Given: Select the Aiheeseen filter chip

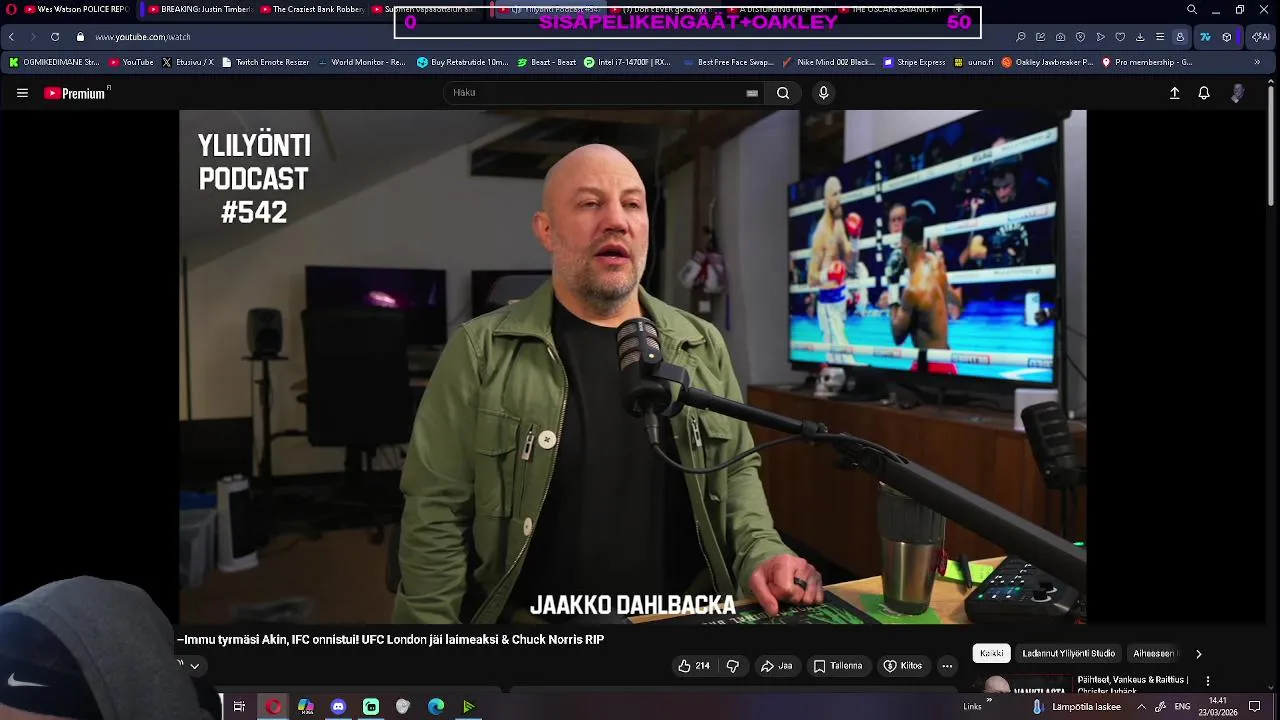Looking at the screenshot, I should click(x=1154, y=654).
